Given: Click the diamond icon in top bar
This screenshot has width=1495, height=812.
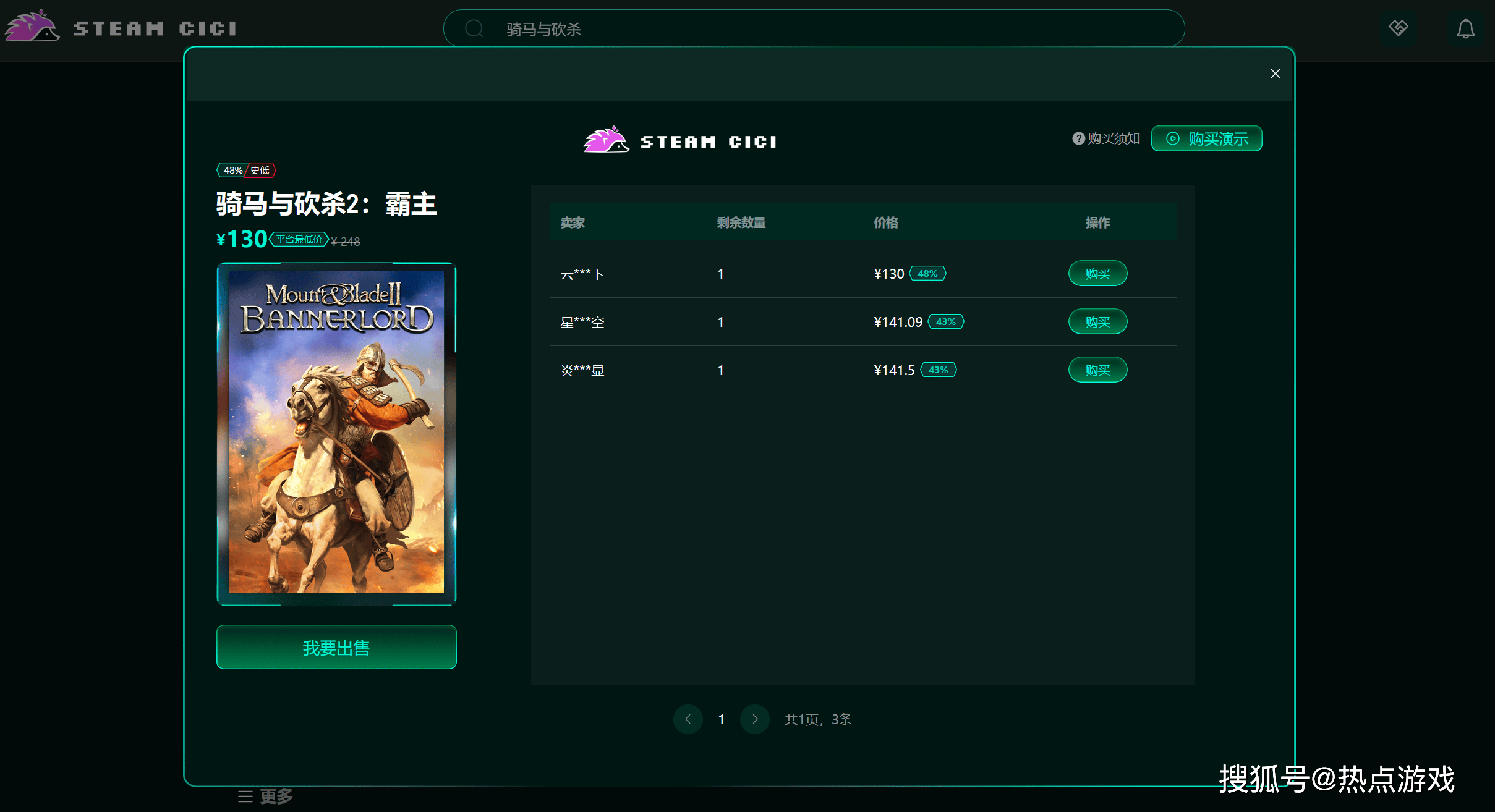Looking at the screenshot, I should coord(1398,28).
